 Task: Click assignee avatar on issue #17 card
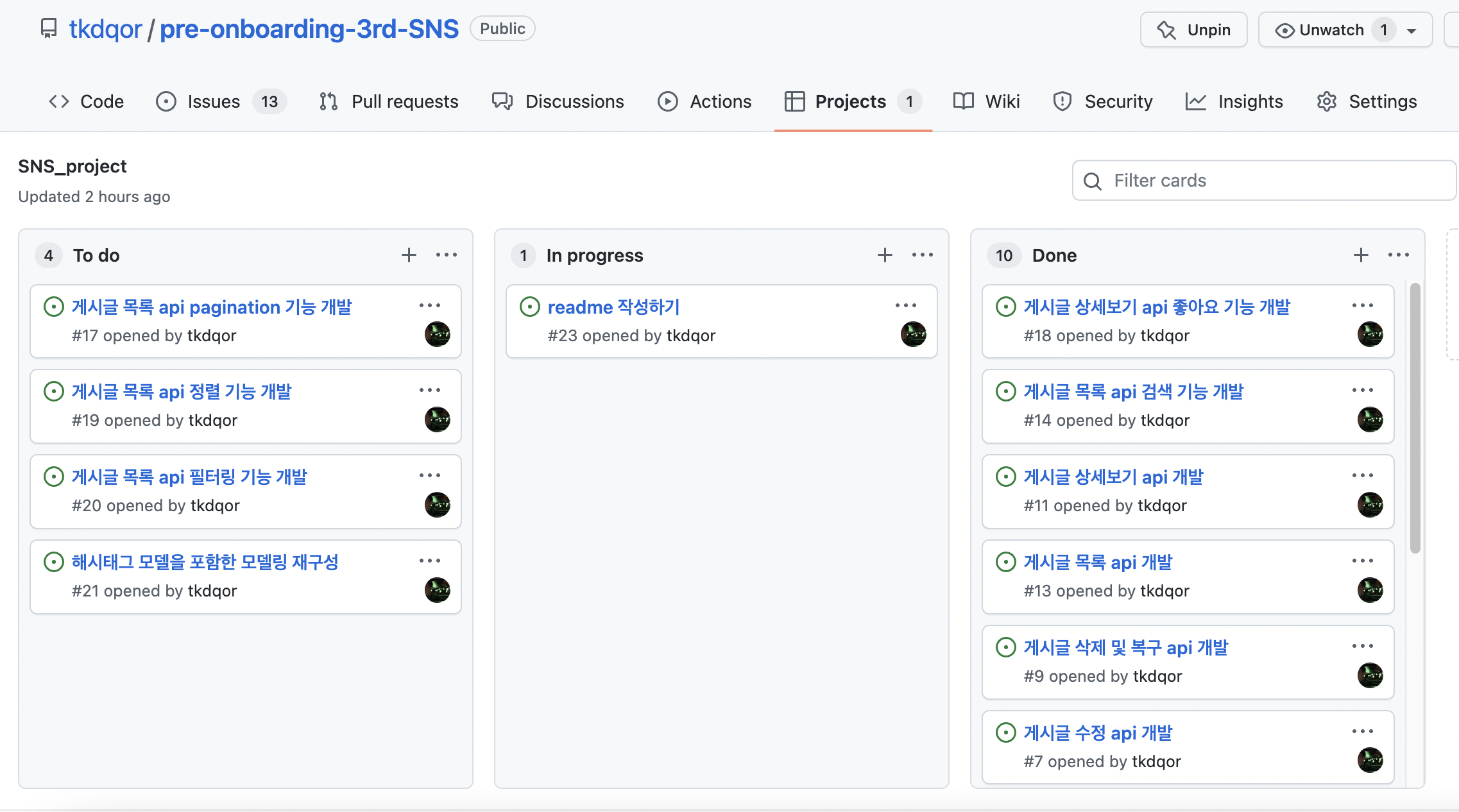point(438,334)
